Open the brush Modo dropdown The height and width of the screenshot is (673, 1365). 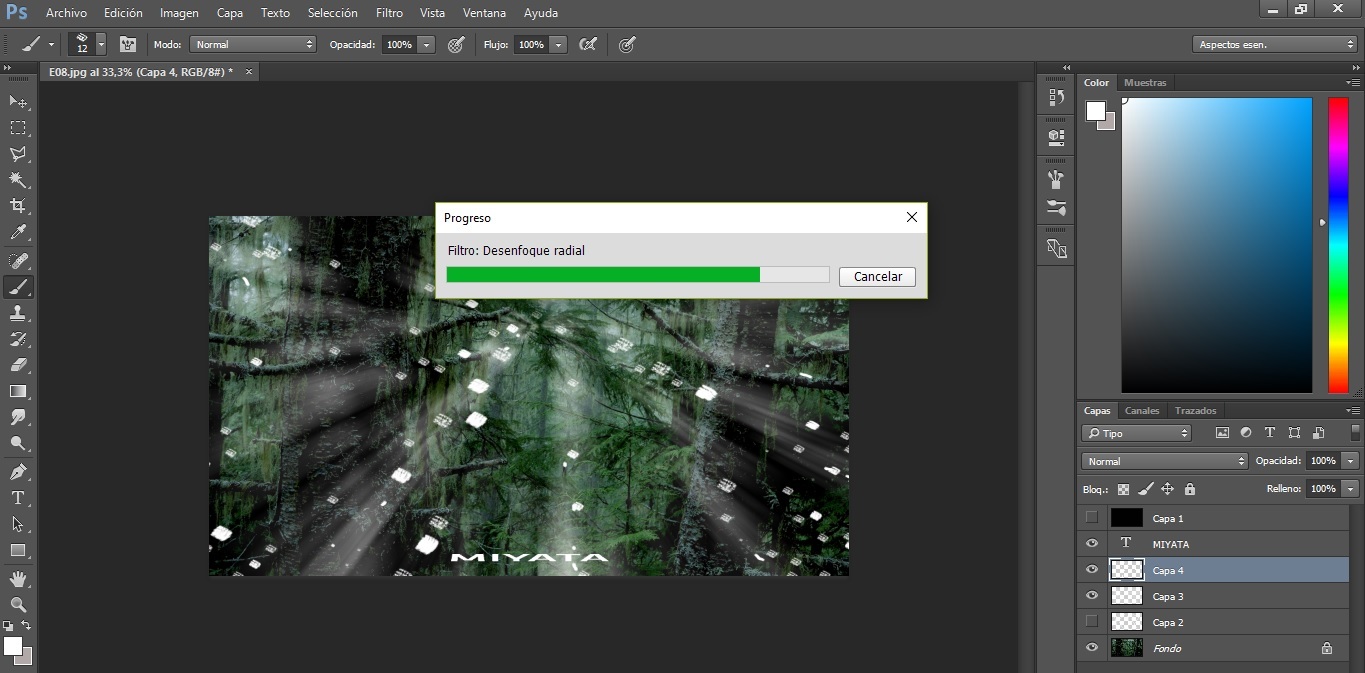coord(253,45)
